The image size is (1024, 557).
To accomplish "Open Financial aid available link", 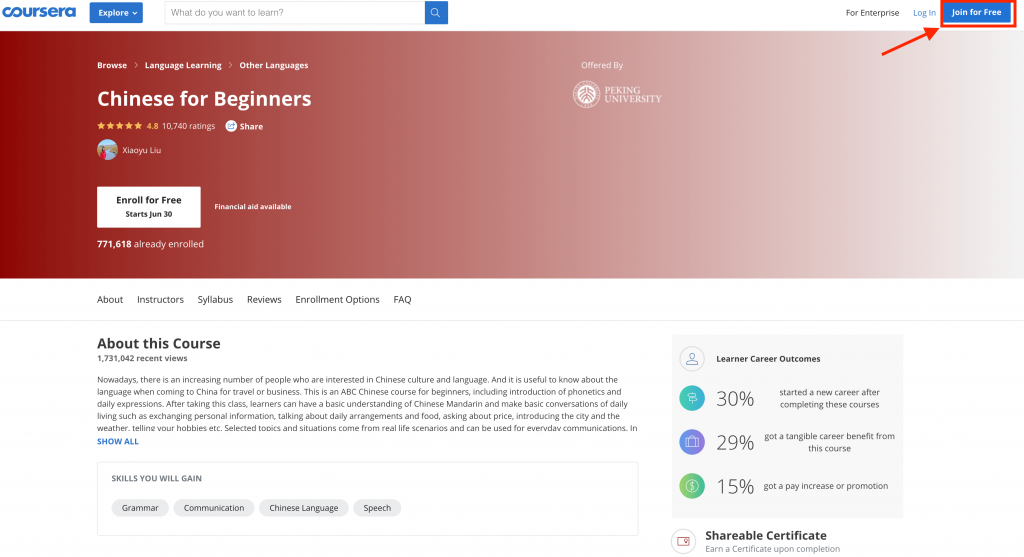I will click(x=253, y=206).
